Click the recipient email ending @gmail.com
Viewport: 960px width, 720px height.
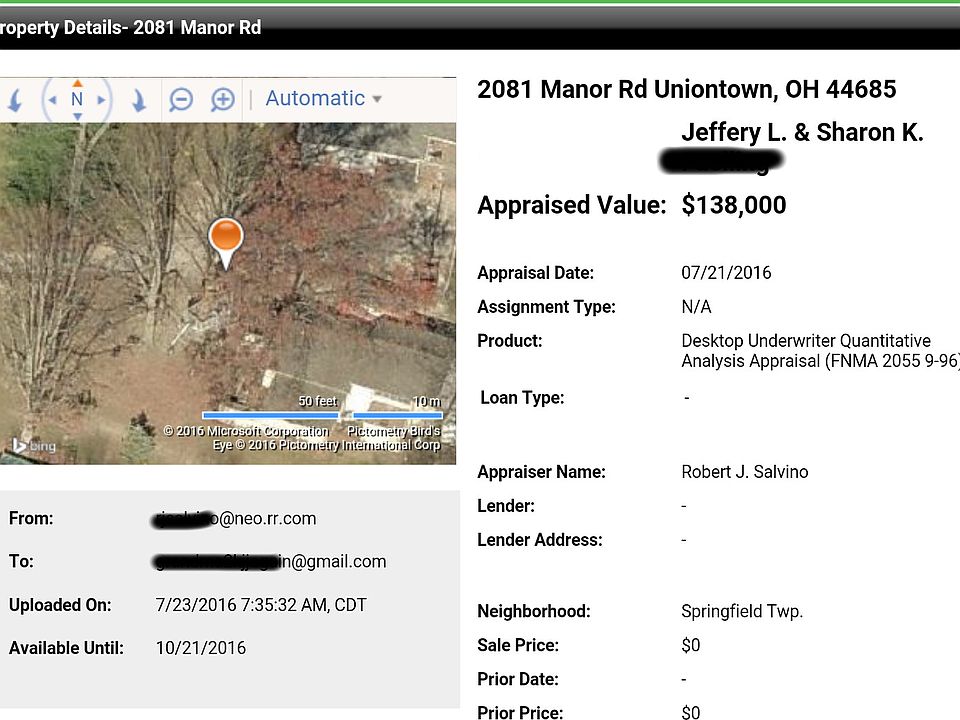pos(269,561)
